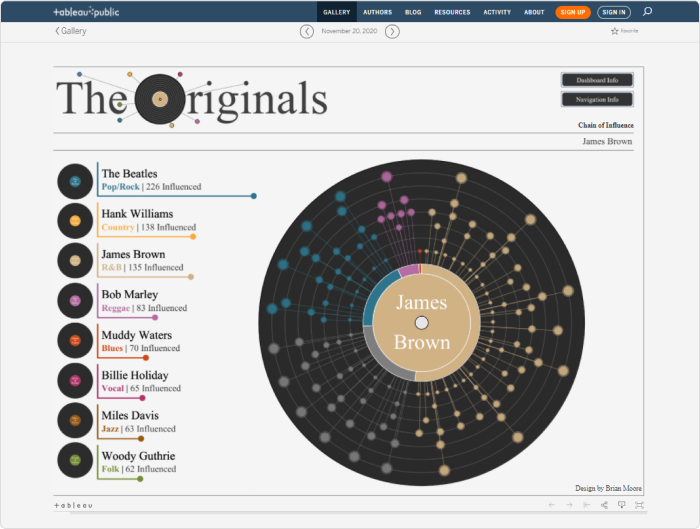Viewport: 700px width, 529px height.
Task: Click the Pop/Rock genre label
Action: click(x=121, y=187)
